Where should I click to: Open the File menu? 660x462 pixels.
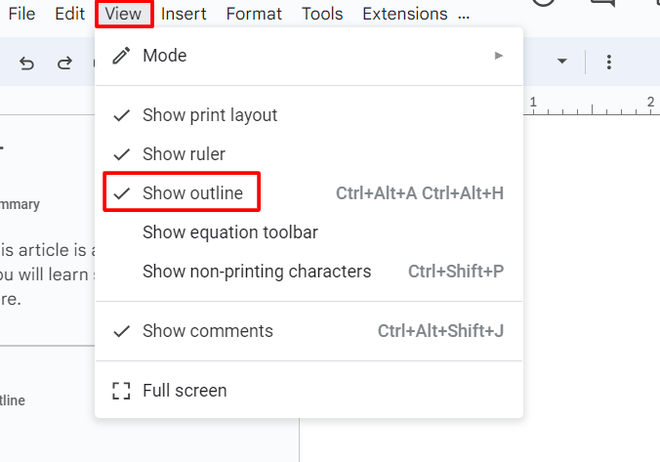point(21,14)
